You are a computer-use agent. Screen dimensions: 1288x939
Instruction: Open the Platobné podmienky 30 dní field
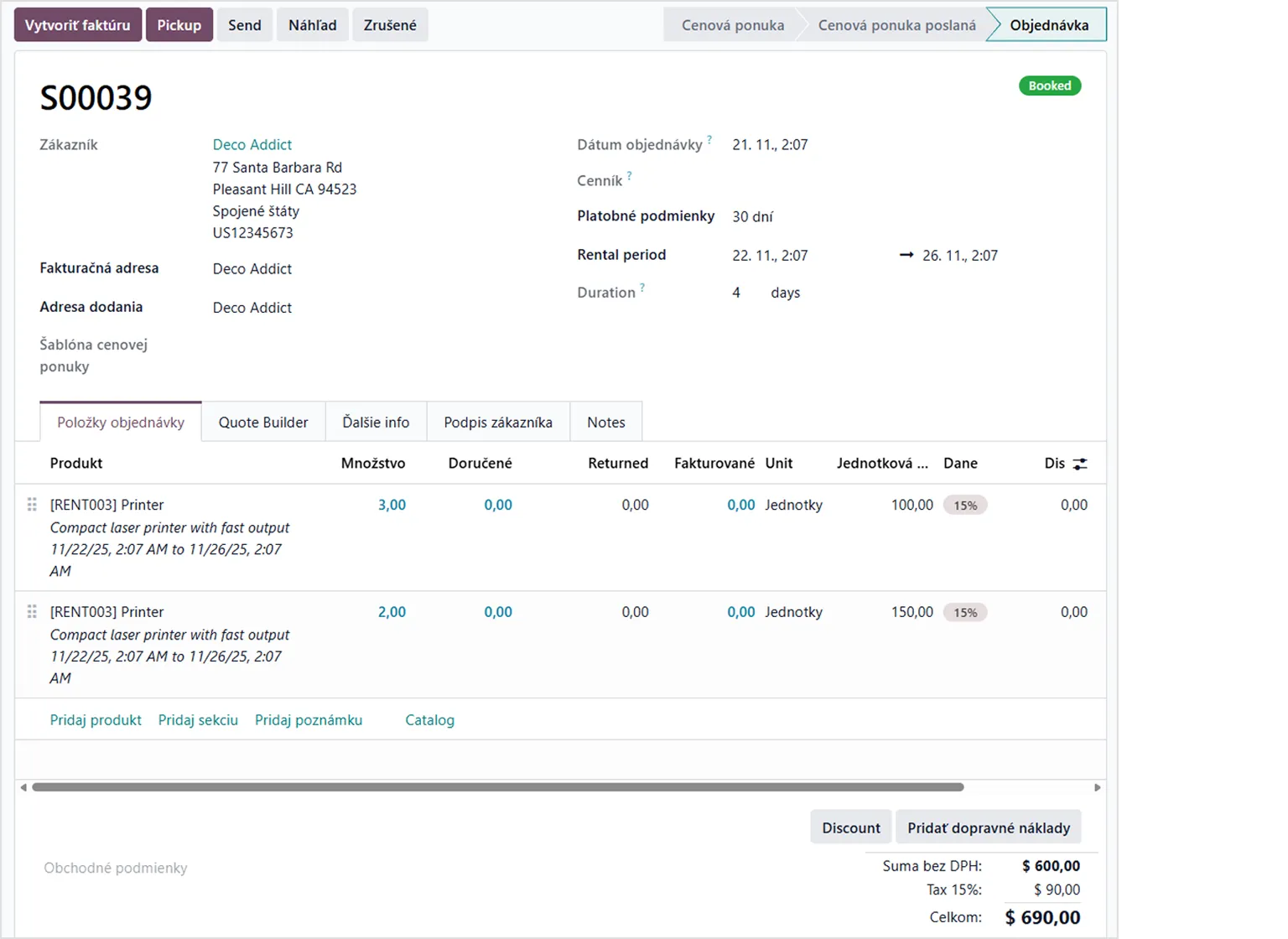pyautogui.click(x=752, y=216)
